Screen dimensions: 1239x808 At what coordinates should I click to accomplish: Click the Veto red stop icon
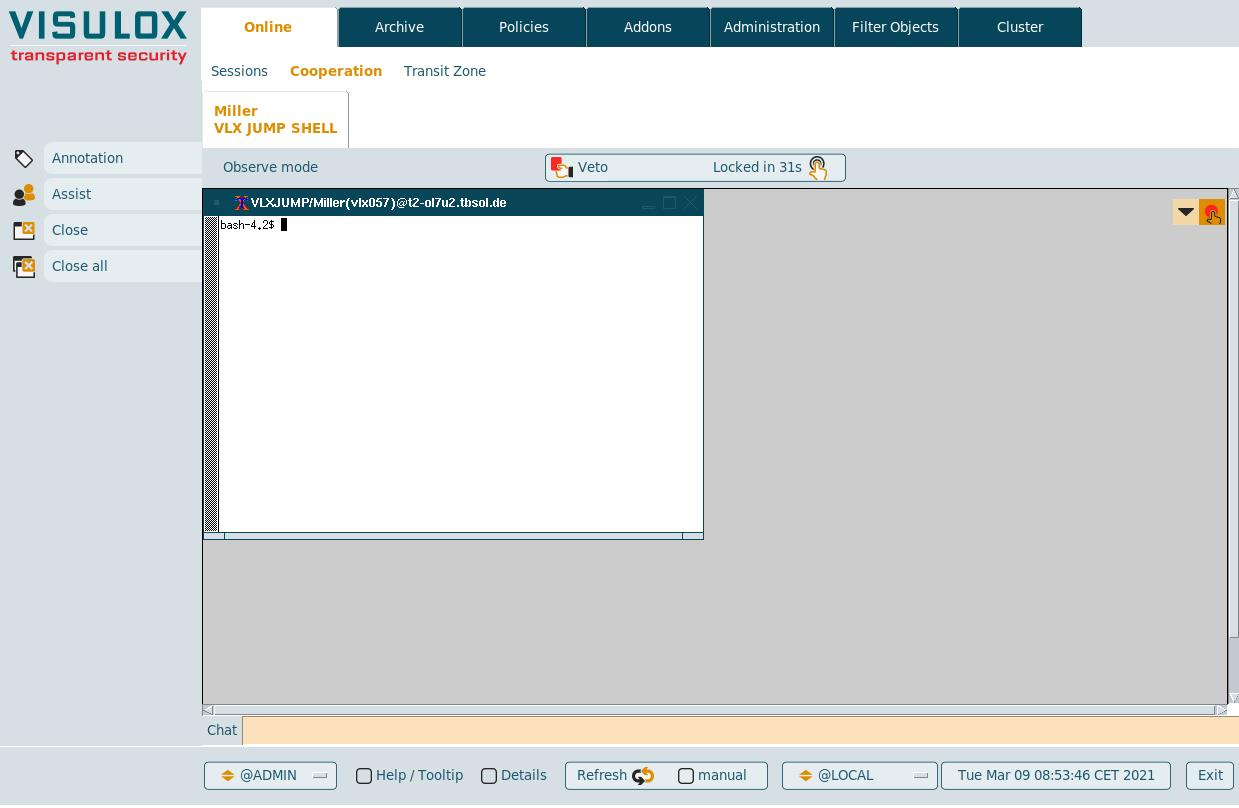pyautogui.click(x=562, y=168)
